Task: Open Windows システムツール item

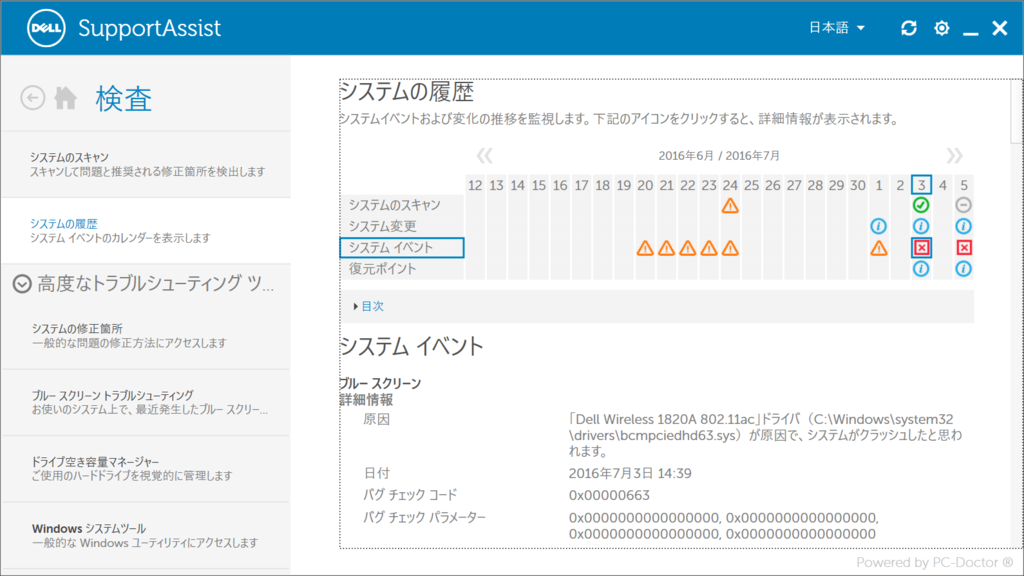Action: pyautogui.click(x=146, y=536)
